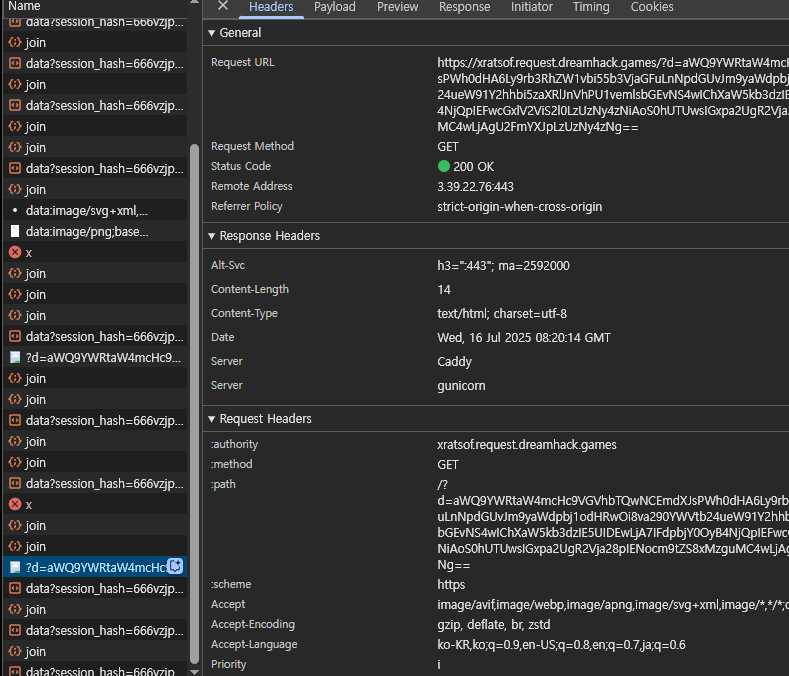Click the :authority header name
The height and width of the screenshot is (676, 789).
pyautogui.click(x=234, y=444)
